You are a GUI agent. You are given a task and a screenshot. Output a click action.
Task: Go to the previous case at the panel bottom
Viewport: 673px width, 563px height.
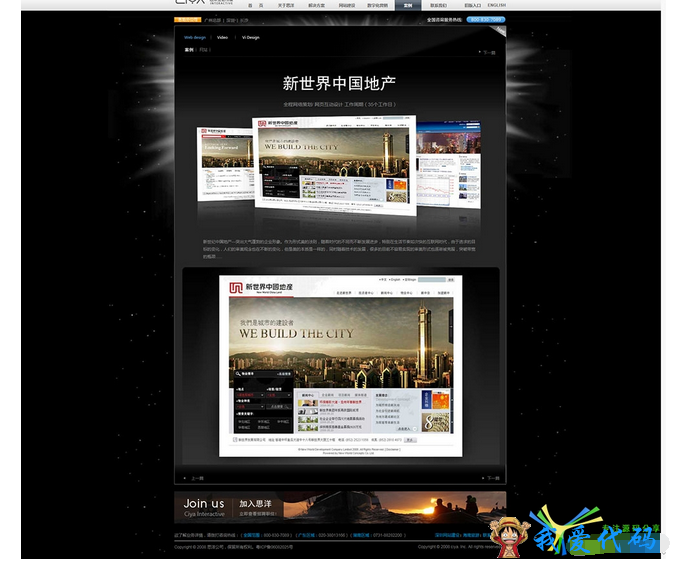194,478
